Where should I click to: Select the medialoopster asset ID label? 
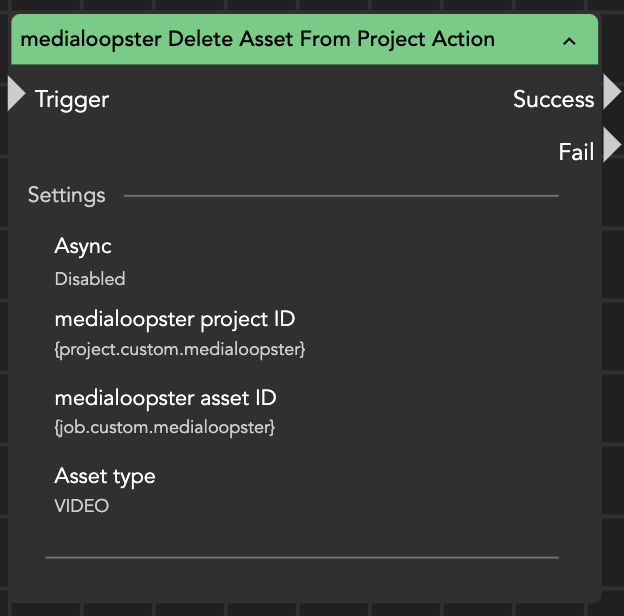165,398
